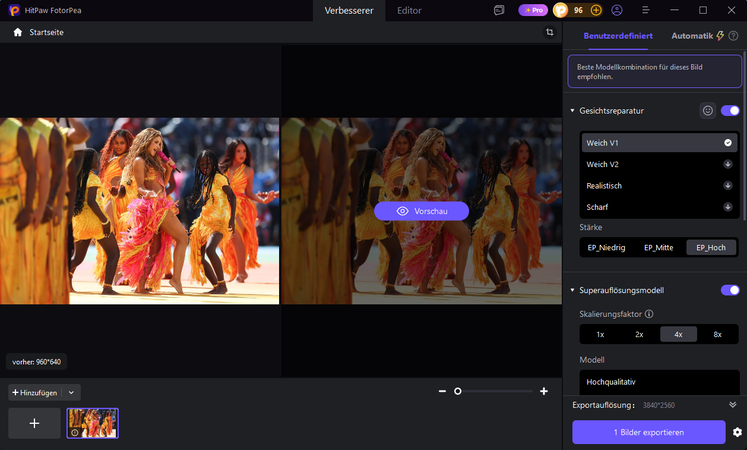Open the face selection smiley icon
Viewport: 747px width, 450px height.
pos(707,110)
